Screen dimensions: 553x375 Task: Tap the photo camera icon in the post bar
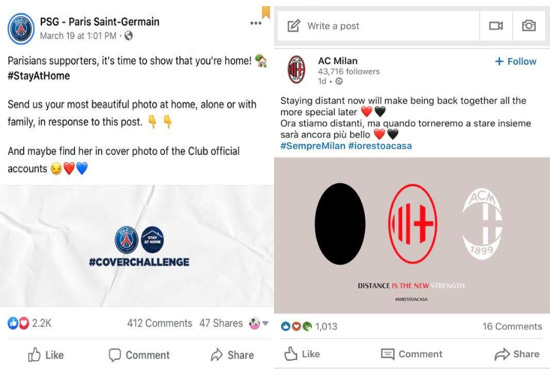[x=529, y=26]
